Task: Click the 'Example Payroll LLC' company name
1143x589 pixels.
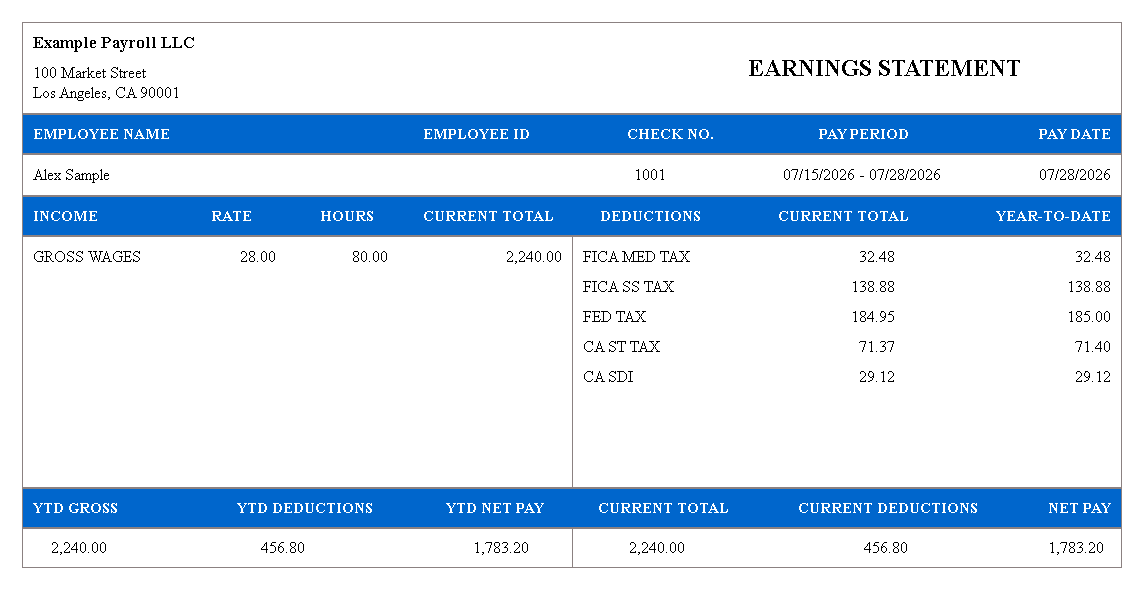Action: coord(114,43)
